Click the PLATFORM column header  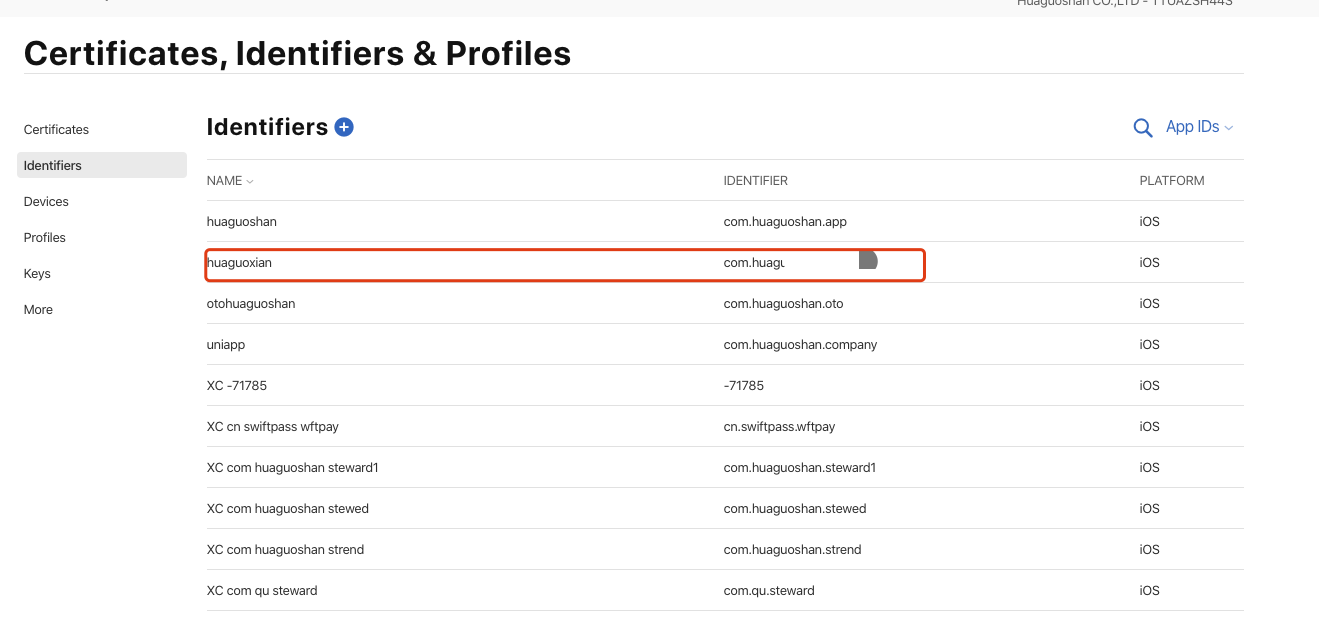[x=1172, y=181]
